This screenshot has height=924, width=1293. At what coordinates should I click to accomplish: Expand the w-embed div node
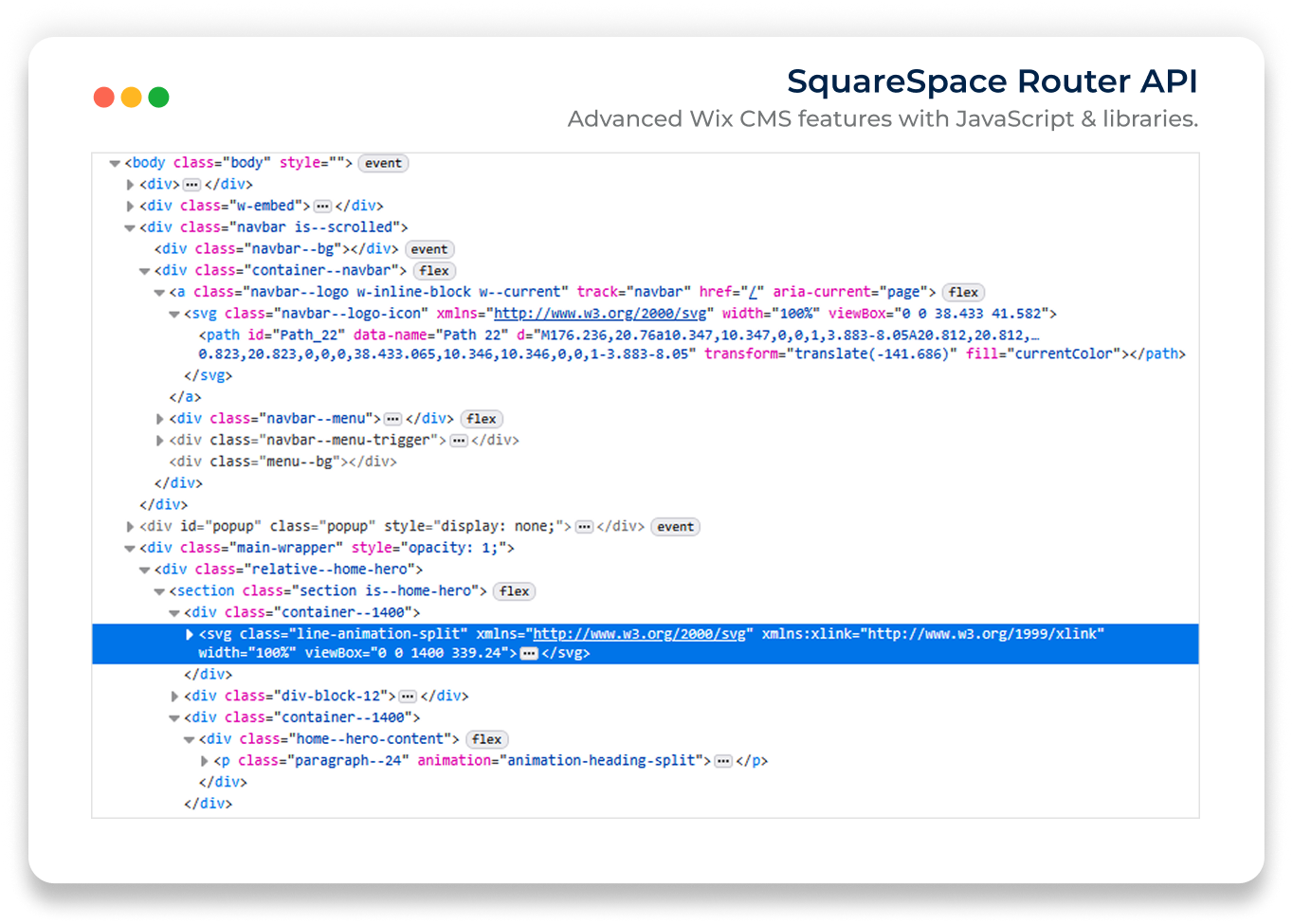click(x=130, y=206)
